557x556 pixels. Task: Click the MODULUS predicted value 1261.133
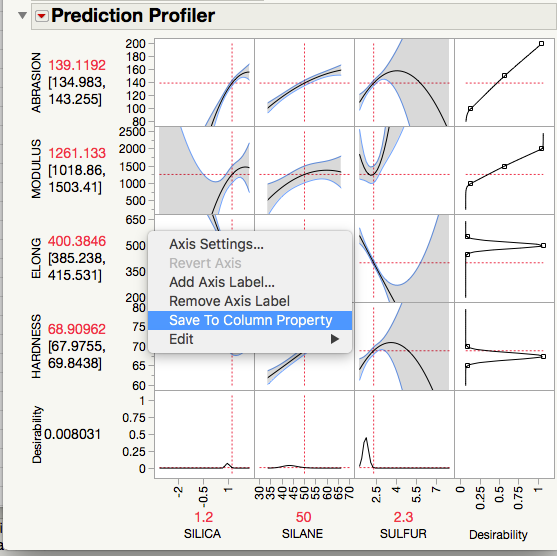point(77,153)
